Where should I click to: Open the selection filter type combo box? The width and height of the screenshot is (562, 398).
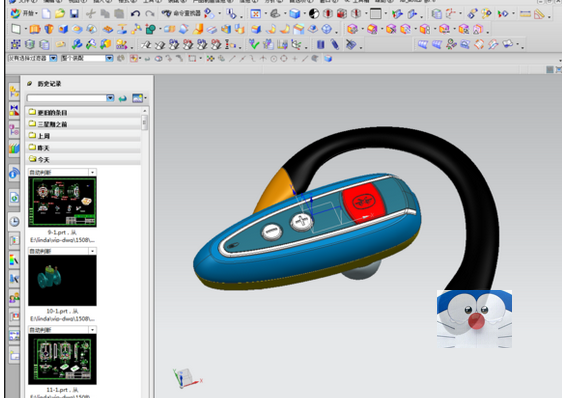pos(32,58)
